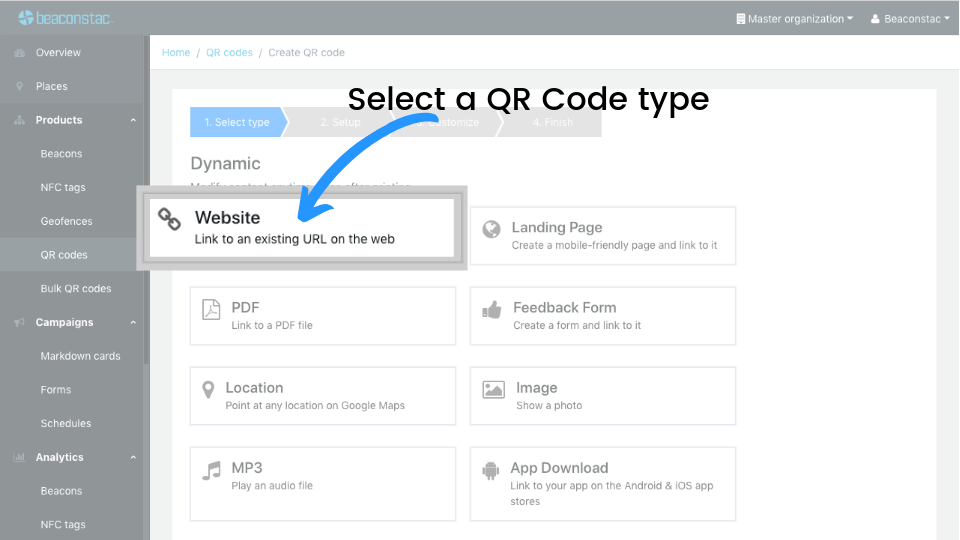Open Bulk QR codes in the sidebar
960x540 pixels.
point(76,288)
